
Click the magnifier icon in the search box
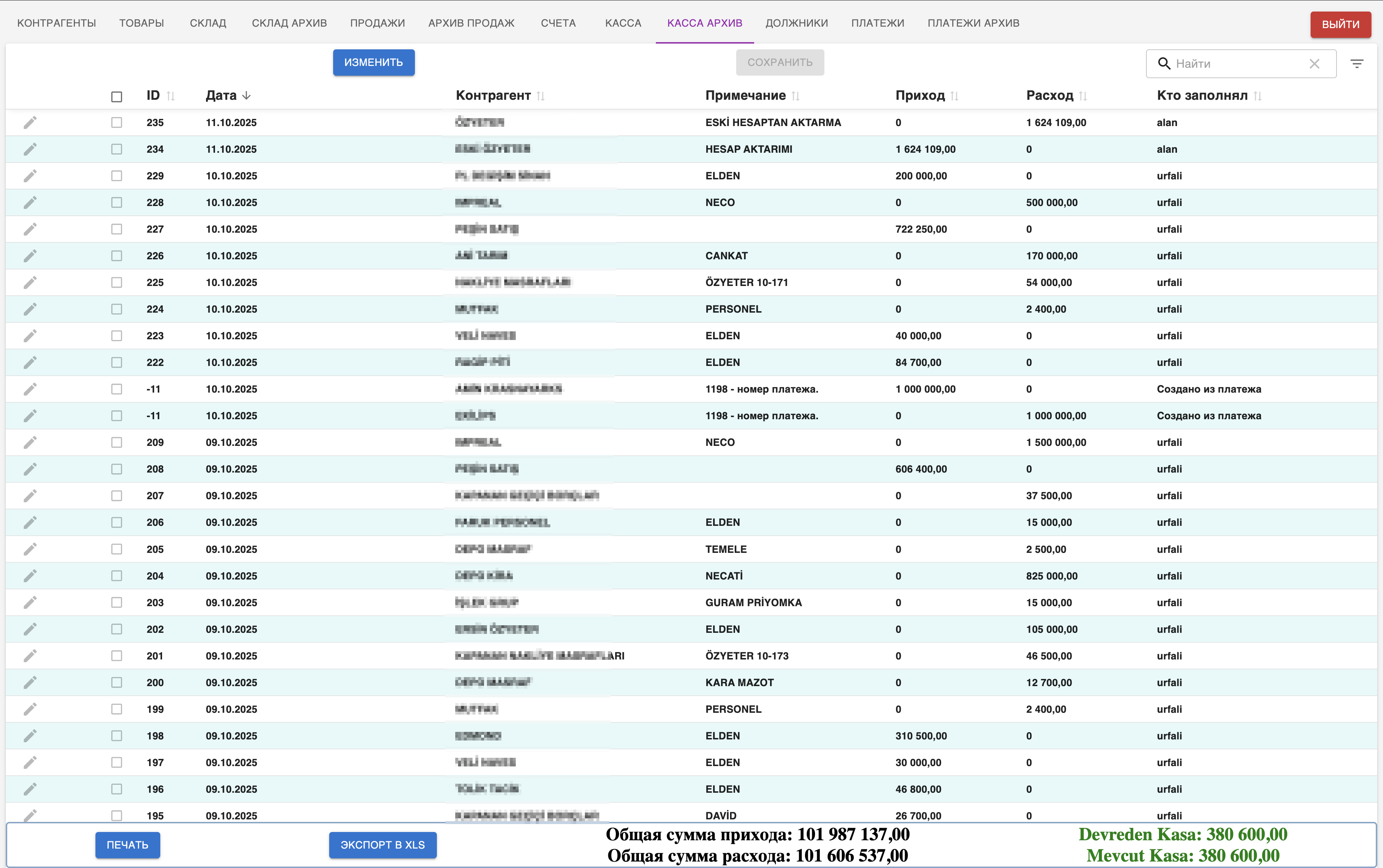1164,64
